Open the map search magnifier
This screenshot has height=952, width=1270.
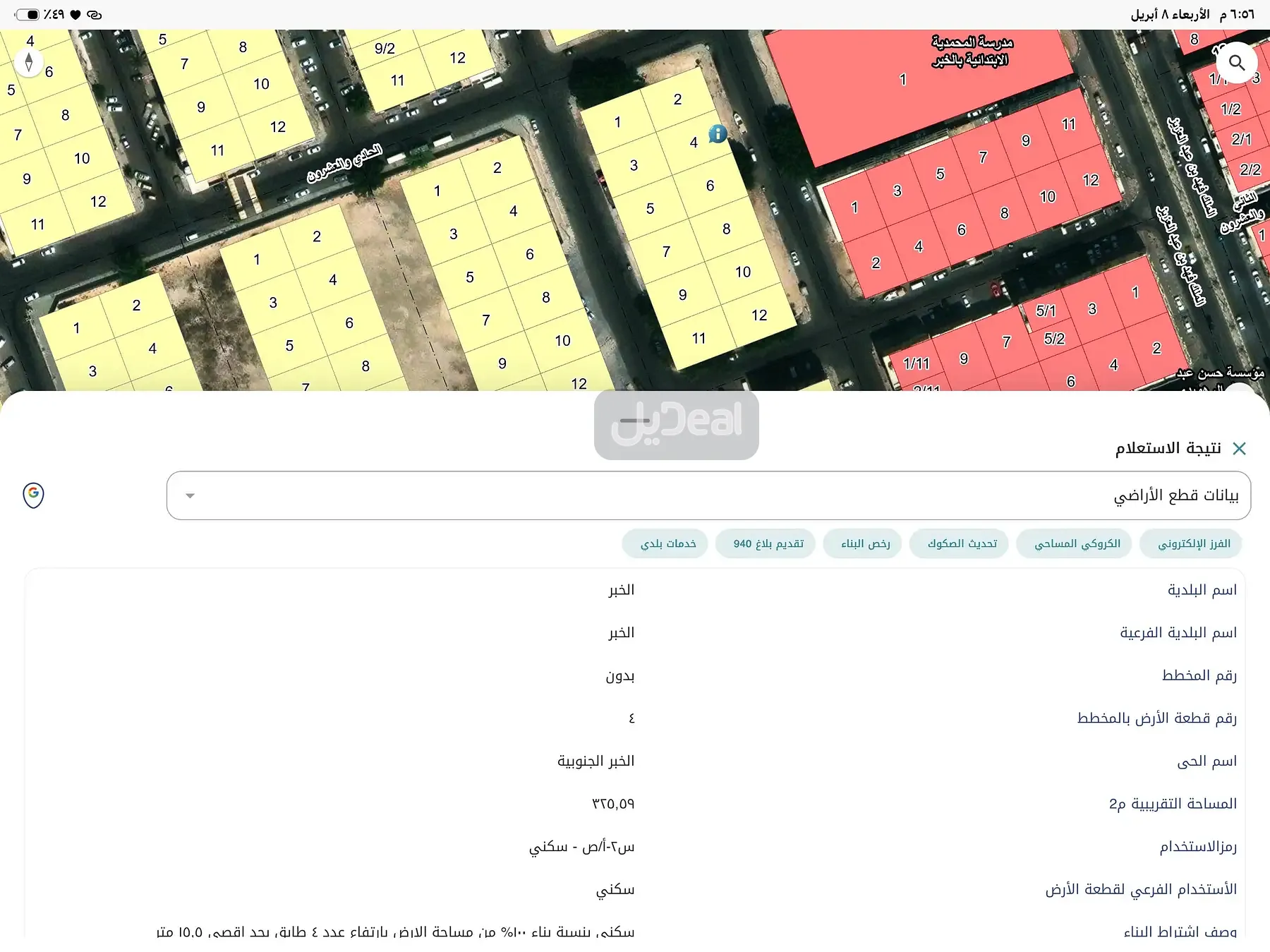click(1237, 63)
